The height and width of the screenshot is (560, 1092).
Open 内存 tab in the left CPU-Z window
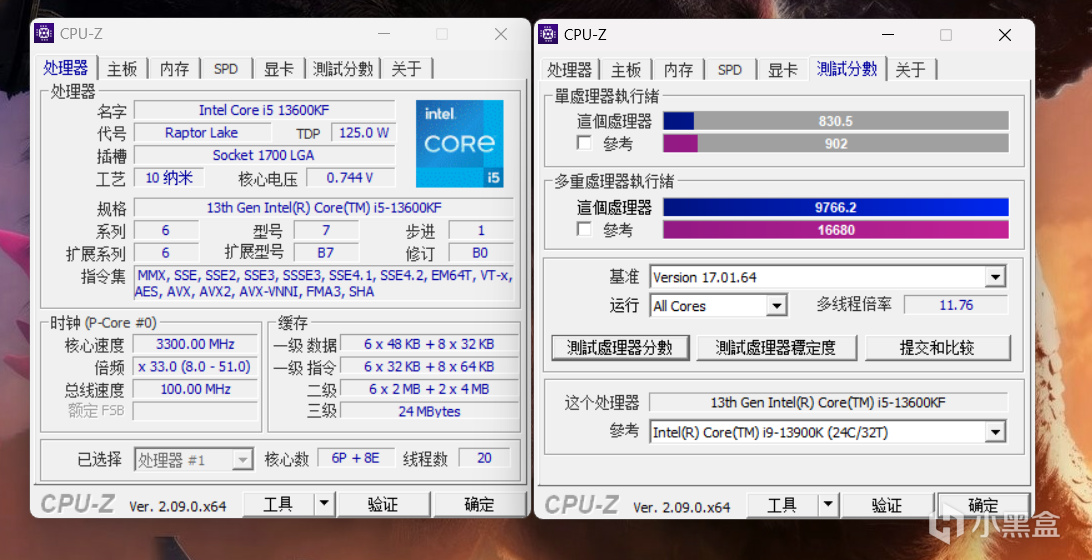click(174, 68)
